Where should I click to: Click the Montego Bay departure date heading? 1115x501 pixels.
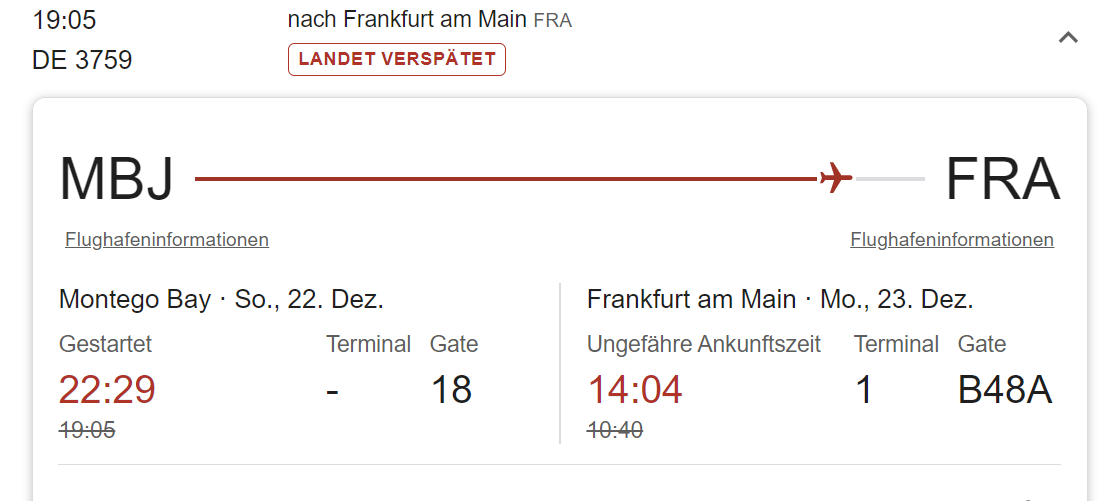tap(222, 299)
